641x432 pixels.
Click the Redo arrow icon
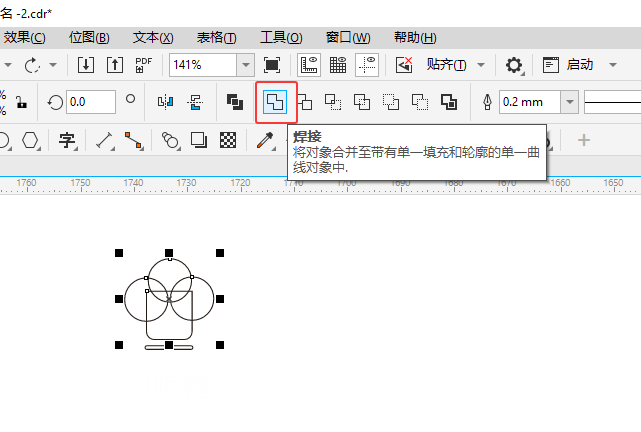pos(32,65)
